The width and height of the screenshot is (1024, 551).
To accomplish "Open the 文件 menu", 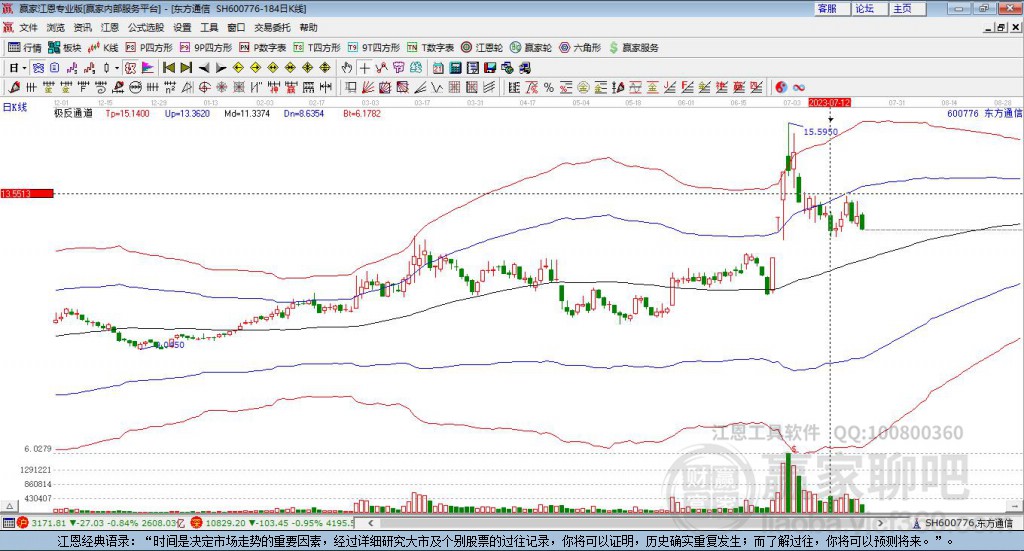I will (29, 27).
